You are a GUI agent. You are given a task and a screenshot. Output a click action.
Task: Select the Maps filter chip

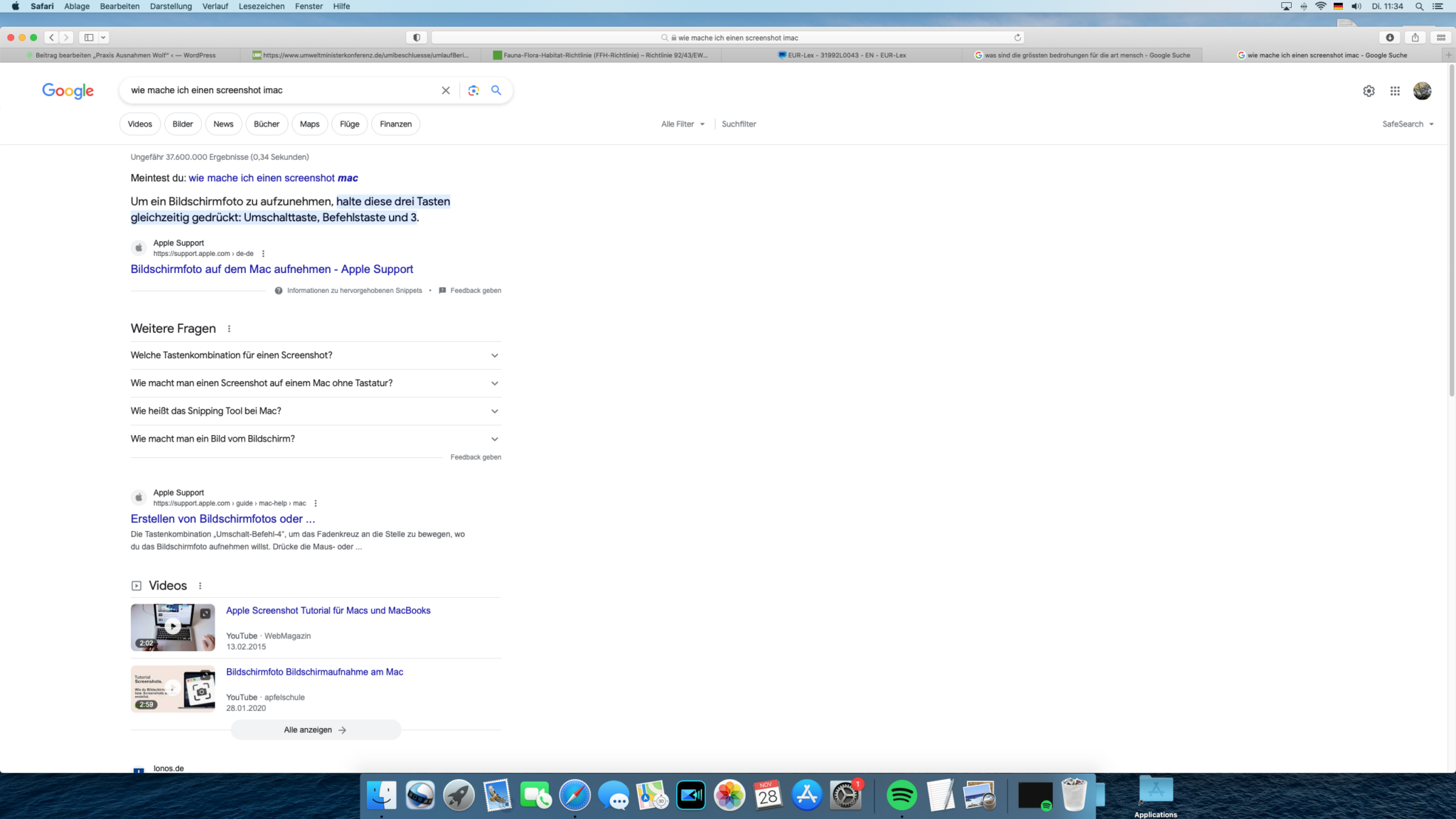(309, 124)
